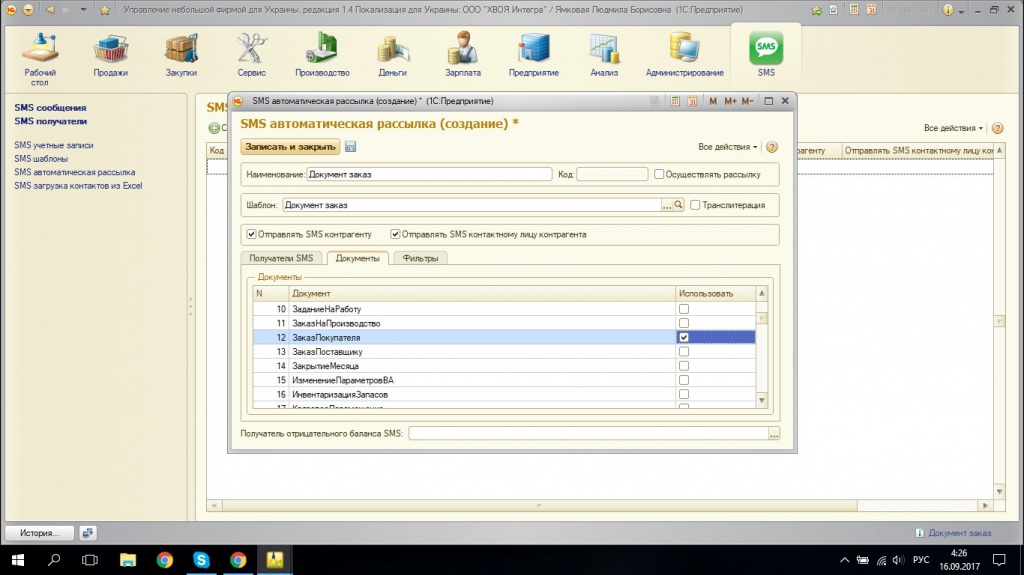Select the ИзменениеПараметровВА row
Image resolution: width=1024 pixels, height=575 pixels.
point(504,380)
